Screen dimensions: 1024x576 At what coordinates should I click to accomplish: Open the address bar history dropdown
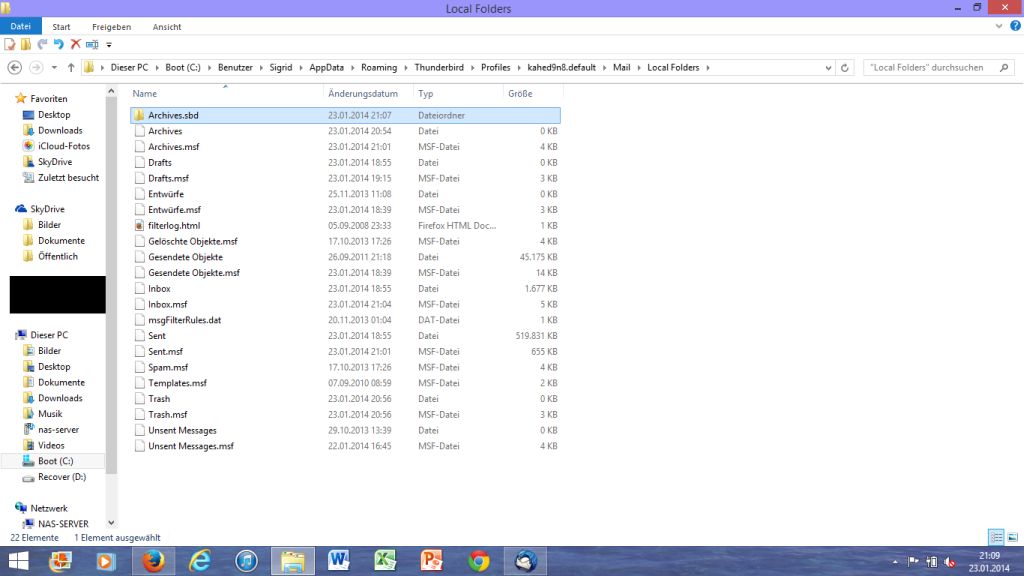[829, 68]
